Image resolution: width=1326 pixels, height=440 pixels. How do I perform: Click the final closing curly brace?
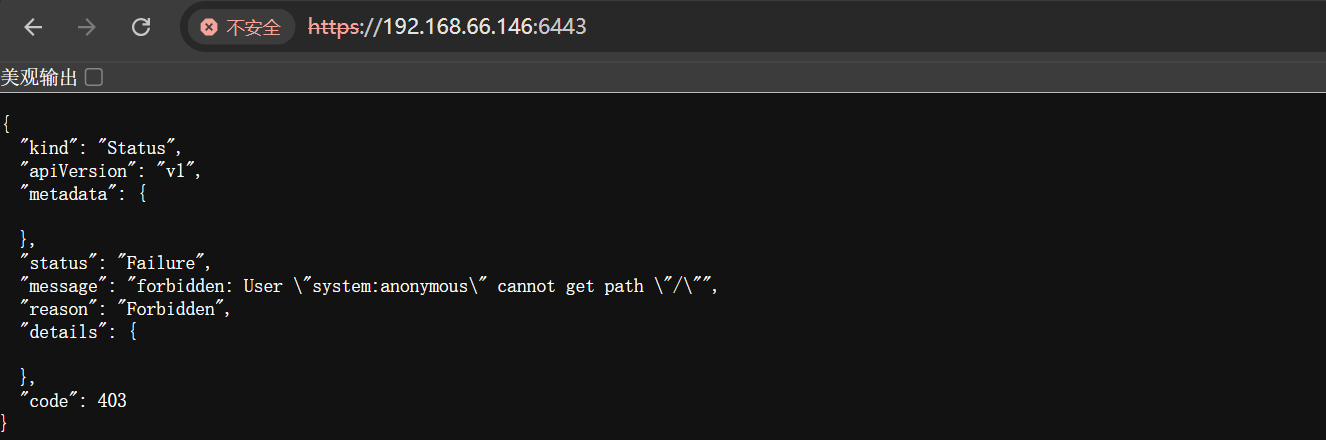tap(6, 424)
